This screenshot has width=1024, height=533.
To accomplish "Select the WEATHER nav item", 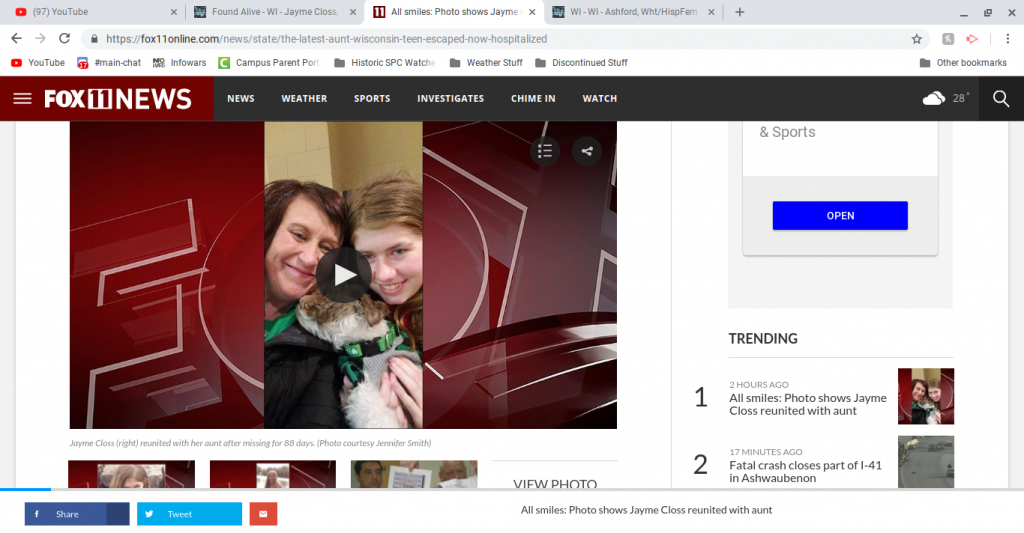I will pyautogui.click(x=304, y=99).
